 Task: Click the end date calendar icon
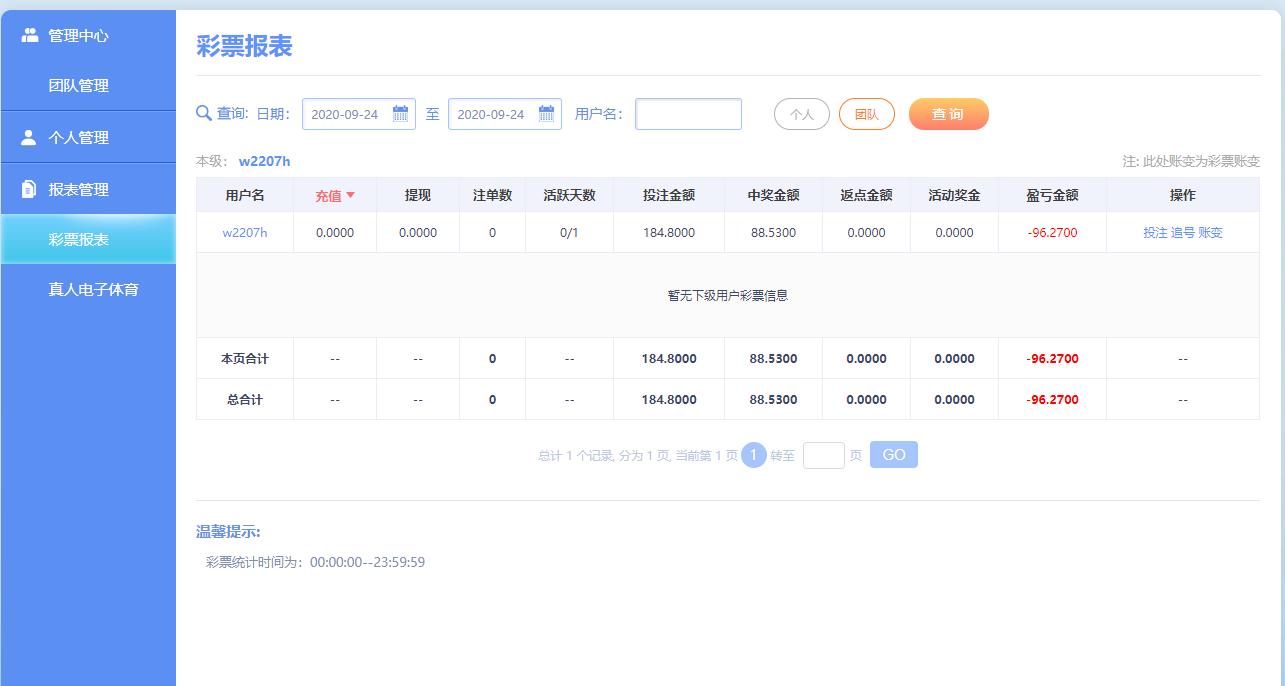point(546,114)
